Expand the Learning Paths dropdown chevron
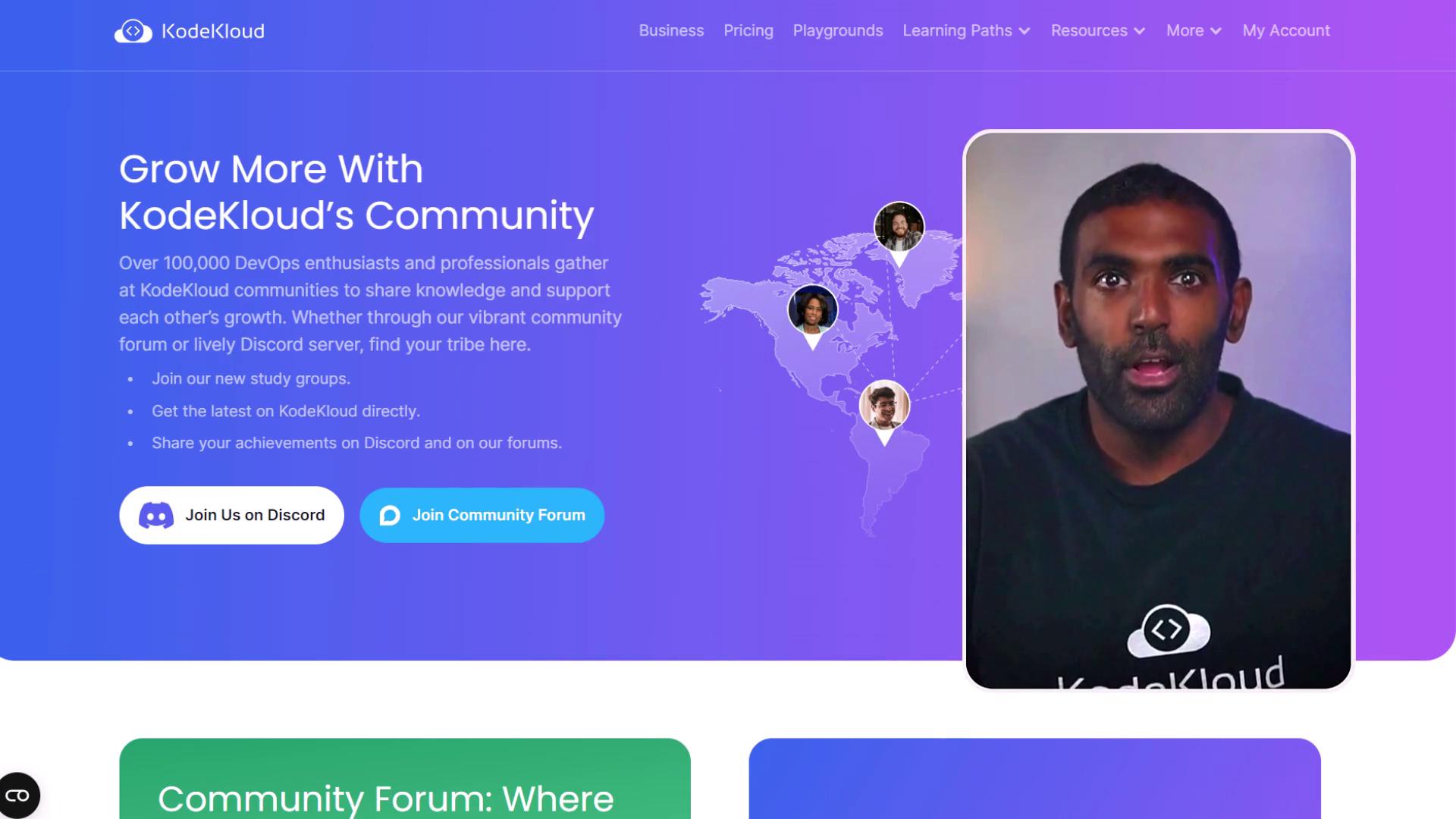Image resolution: width=1456 pixels, height=819 pixels. (x=1025, y=31)
